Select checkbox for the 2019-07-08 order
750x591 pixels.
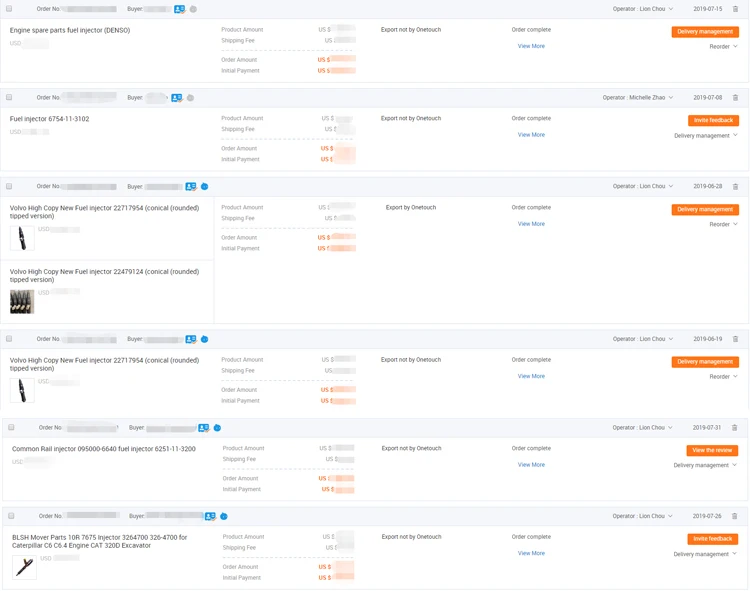[x=9, y=97]
